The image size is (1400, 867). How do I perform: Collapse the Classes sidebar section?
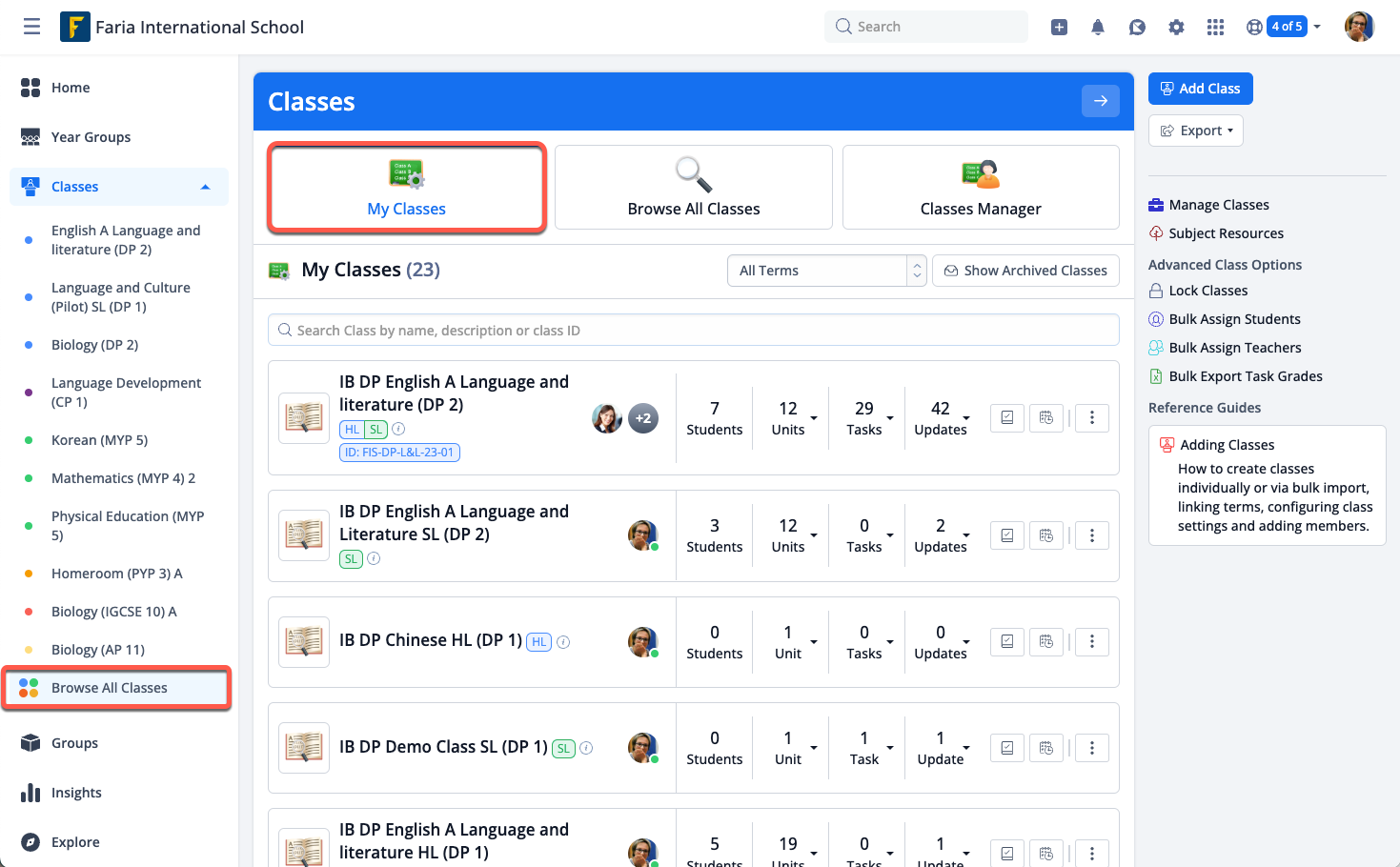click(205, 187)
